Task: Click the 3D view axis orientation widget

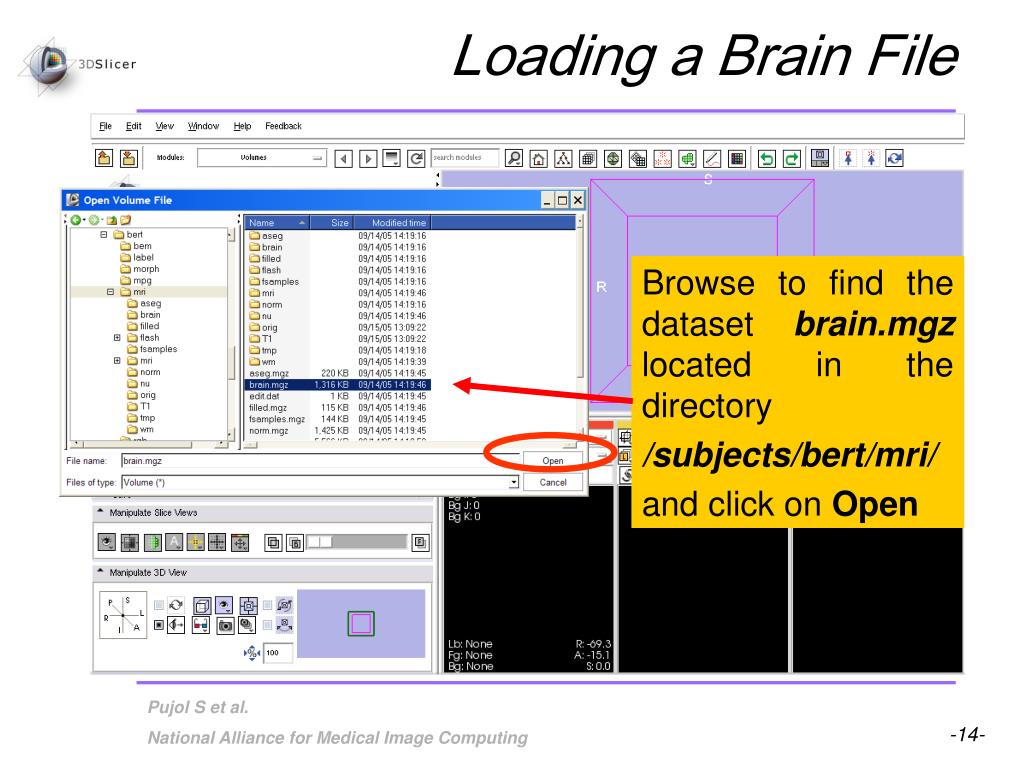Action: (x=123, y=615)
